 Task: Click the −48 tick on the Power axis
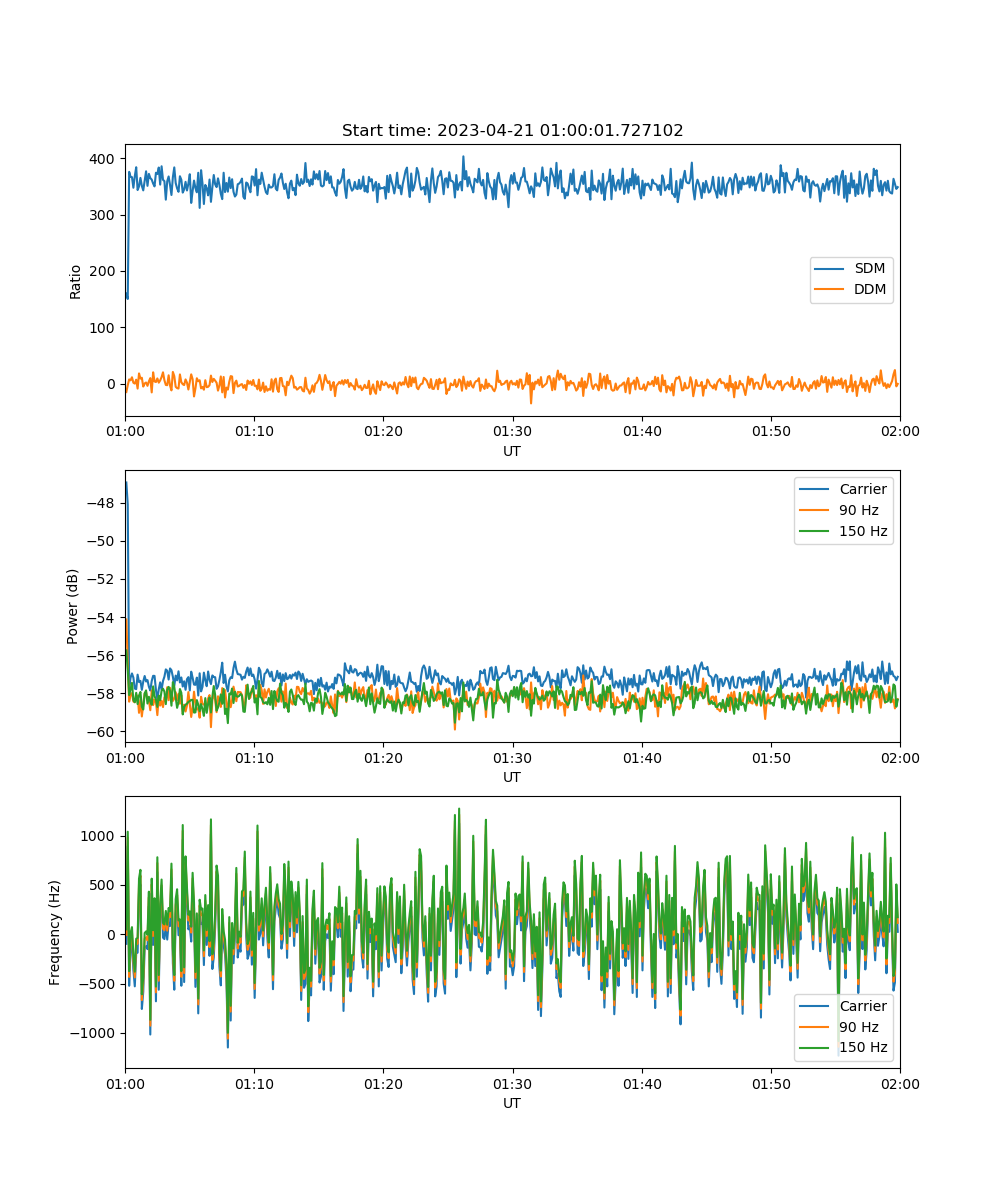click(102, 503)
